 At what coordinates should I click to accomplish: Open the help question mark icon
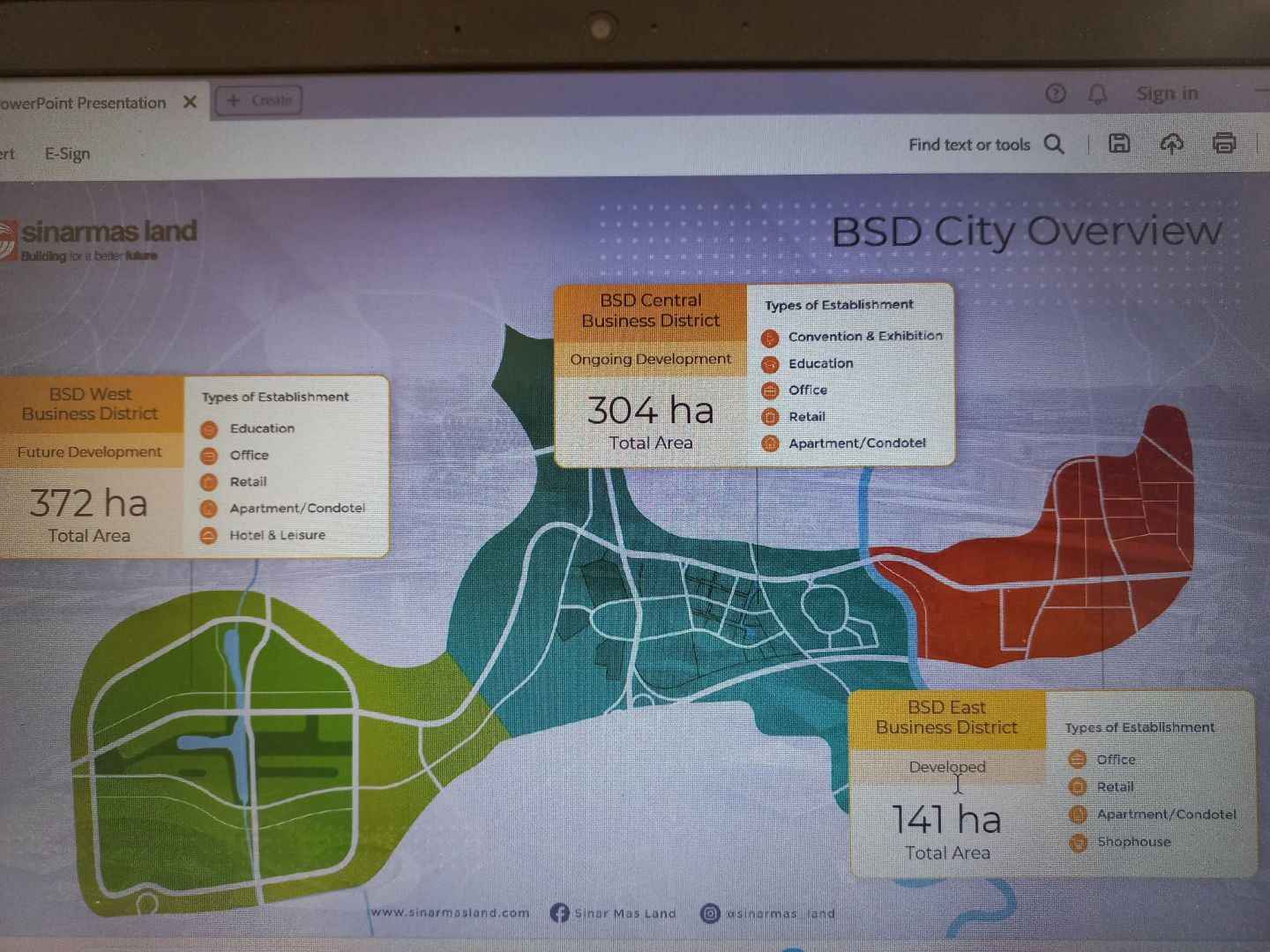tap(1055, 93)
